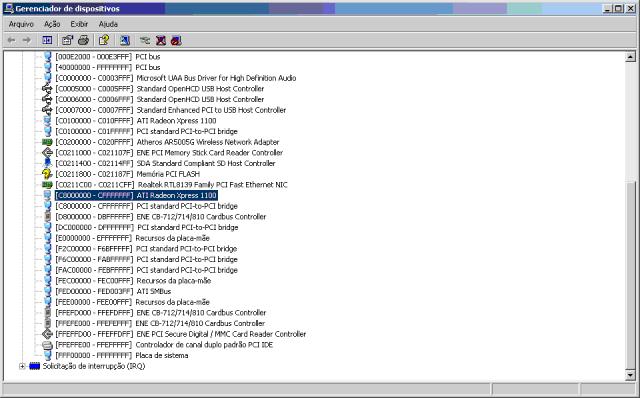This screenshot has width=640, height=398.
Task: Select [FAC00000 - FEBFFFFF] PCI-to-PCI bridge row
Action: pos(146,270)
